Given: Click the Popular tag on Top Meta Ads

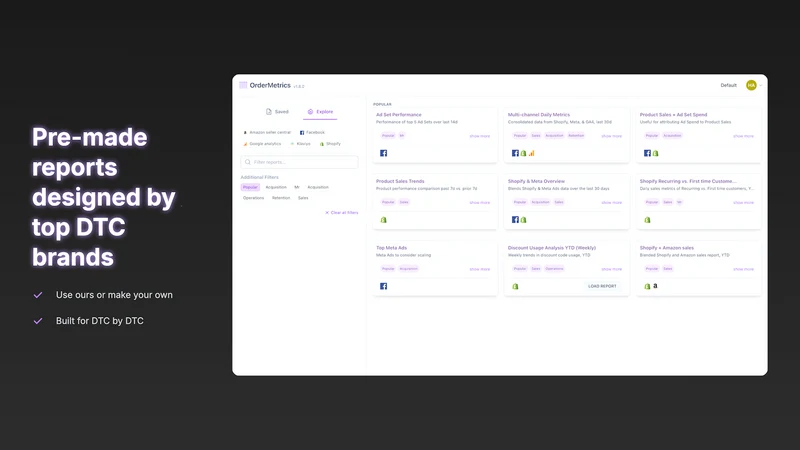Looking at the screenshot, I should tap(388, 269).
